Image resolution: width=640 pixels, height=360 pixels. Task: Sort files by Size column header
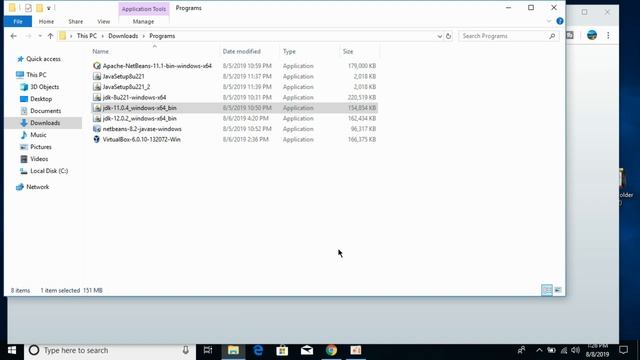348,51
